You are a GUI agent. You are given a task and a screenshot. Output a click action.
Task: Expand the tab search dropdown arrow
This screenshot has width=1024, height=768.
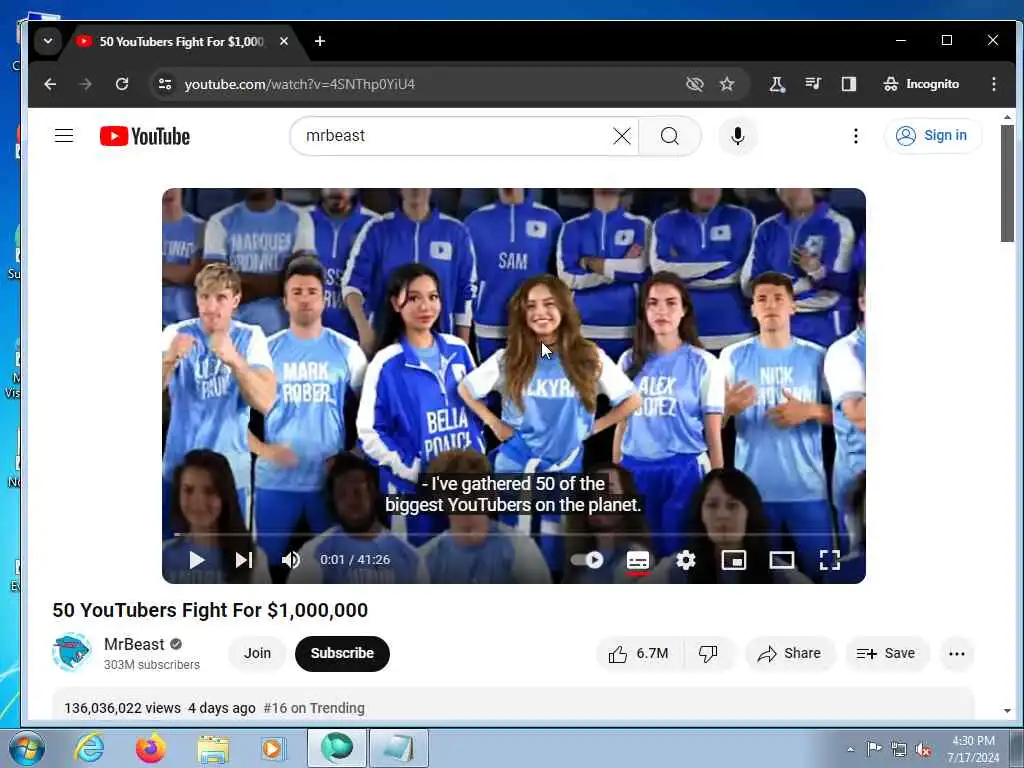pos(48,40)
